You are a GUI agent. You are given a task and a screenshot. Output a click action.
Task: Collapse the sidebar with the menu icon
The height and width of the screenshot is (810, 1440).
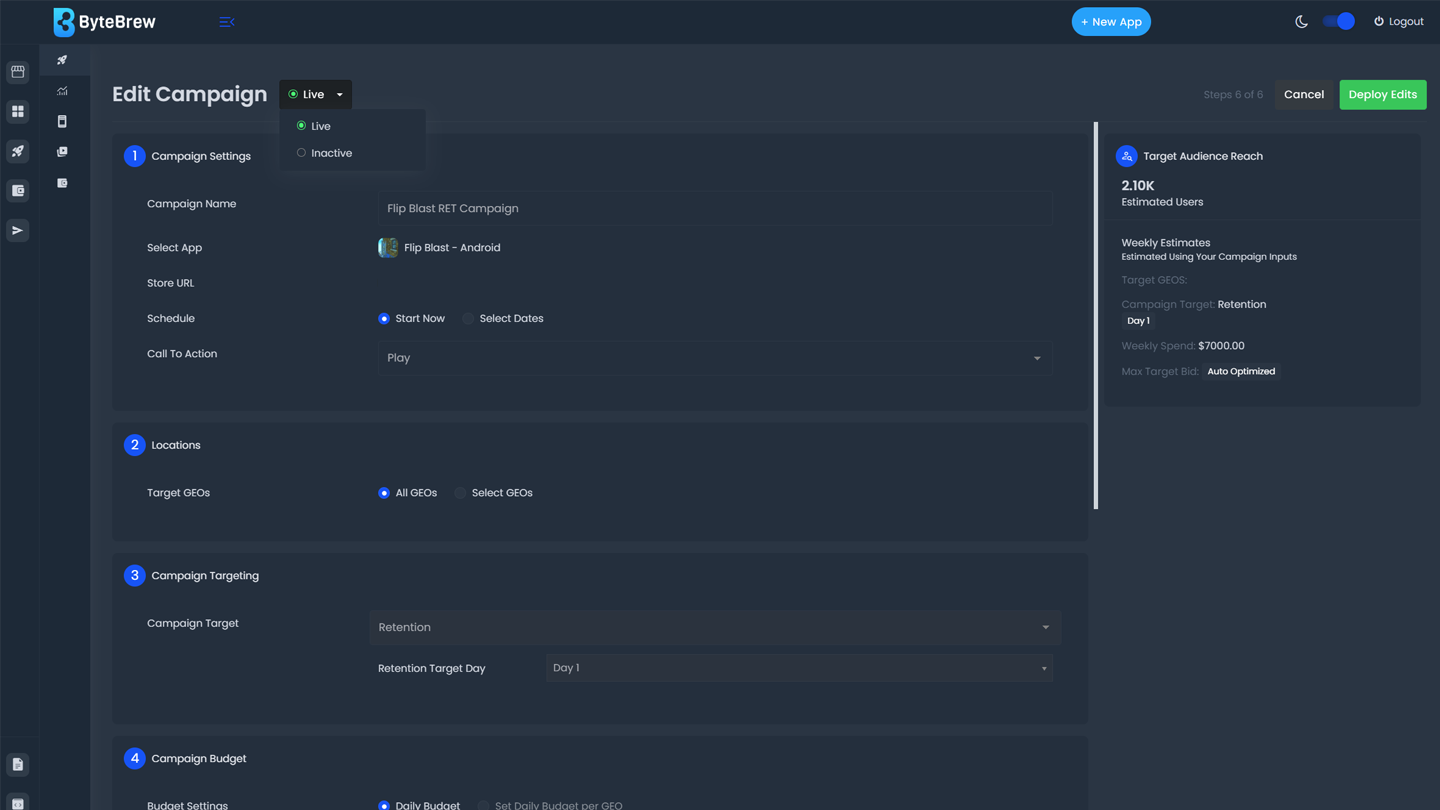(x=227, y=22)
